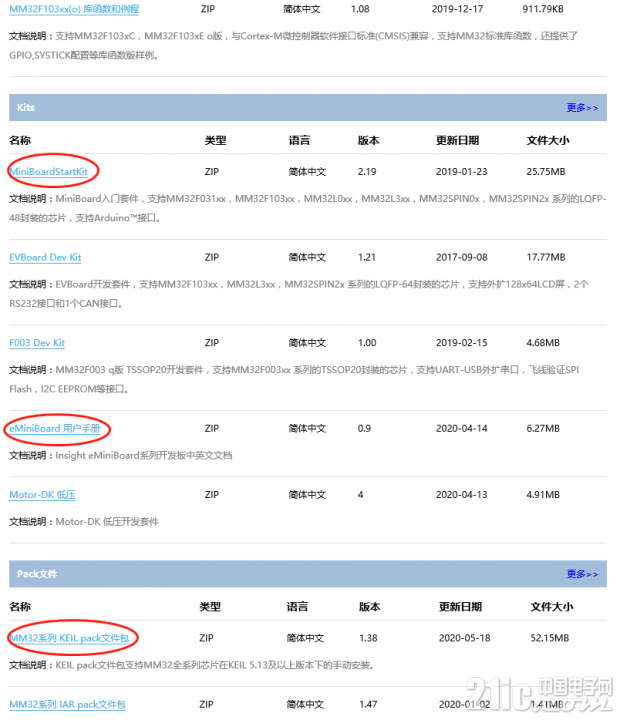Image resolution: width=620 pixels, height=720 pixels.
Task: Select file size 17.77MB
Action: point(546,258)
